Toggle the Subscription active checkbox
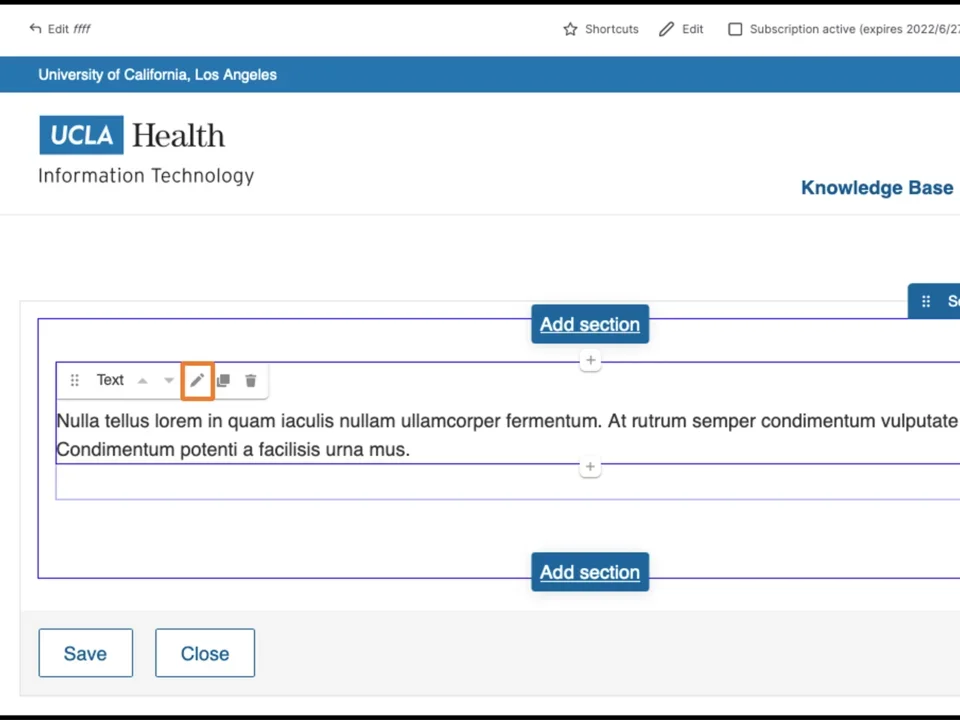 [x=735, y=29]
